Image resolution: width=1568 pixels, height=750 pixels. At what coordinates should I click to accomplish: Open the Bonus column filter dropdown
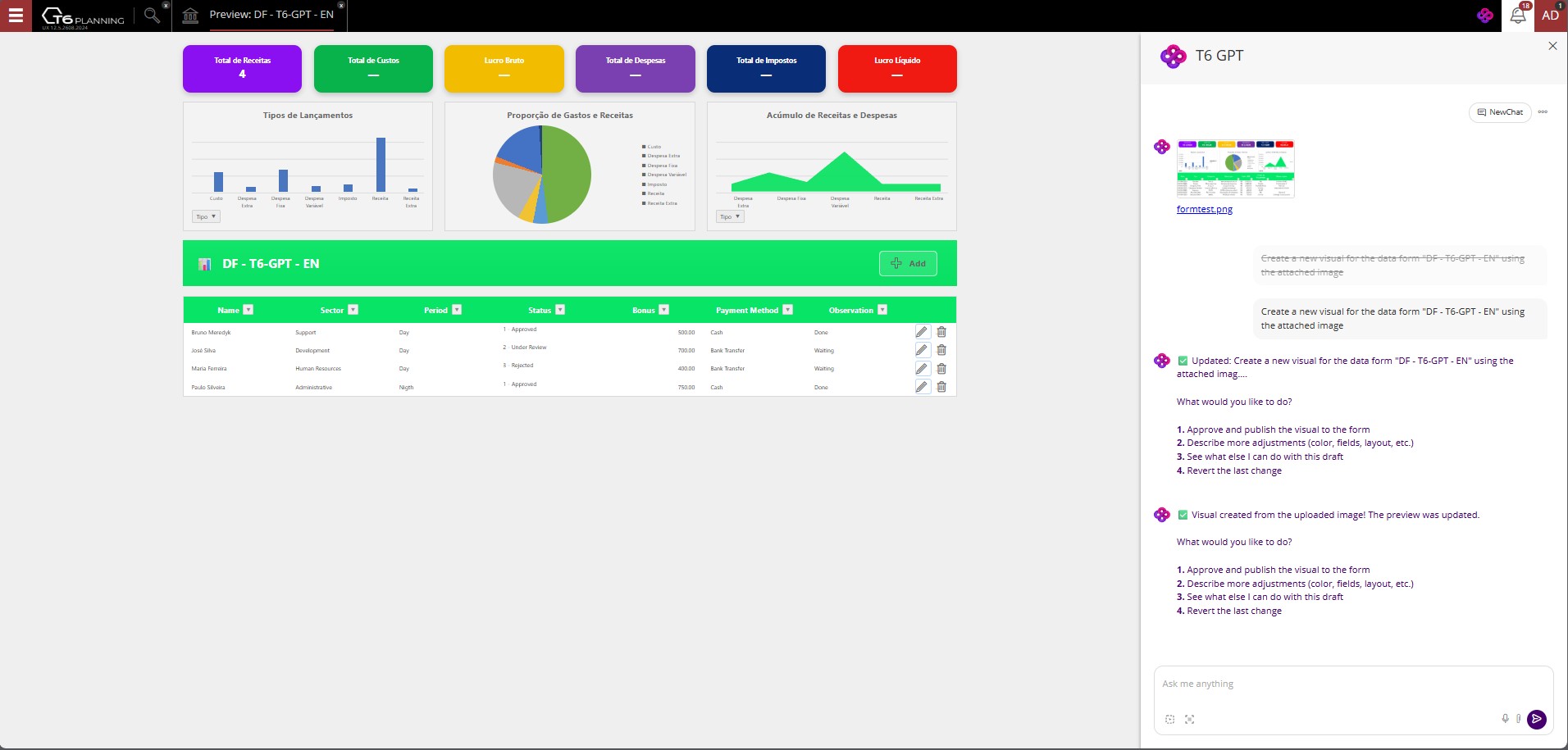tap(664, 310)
